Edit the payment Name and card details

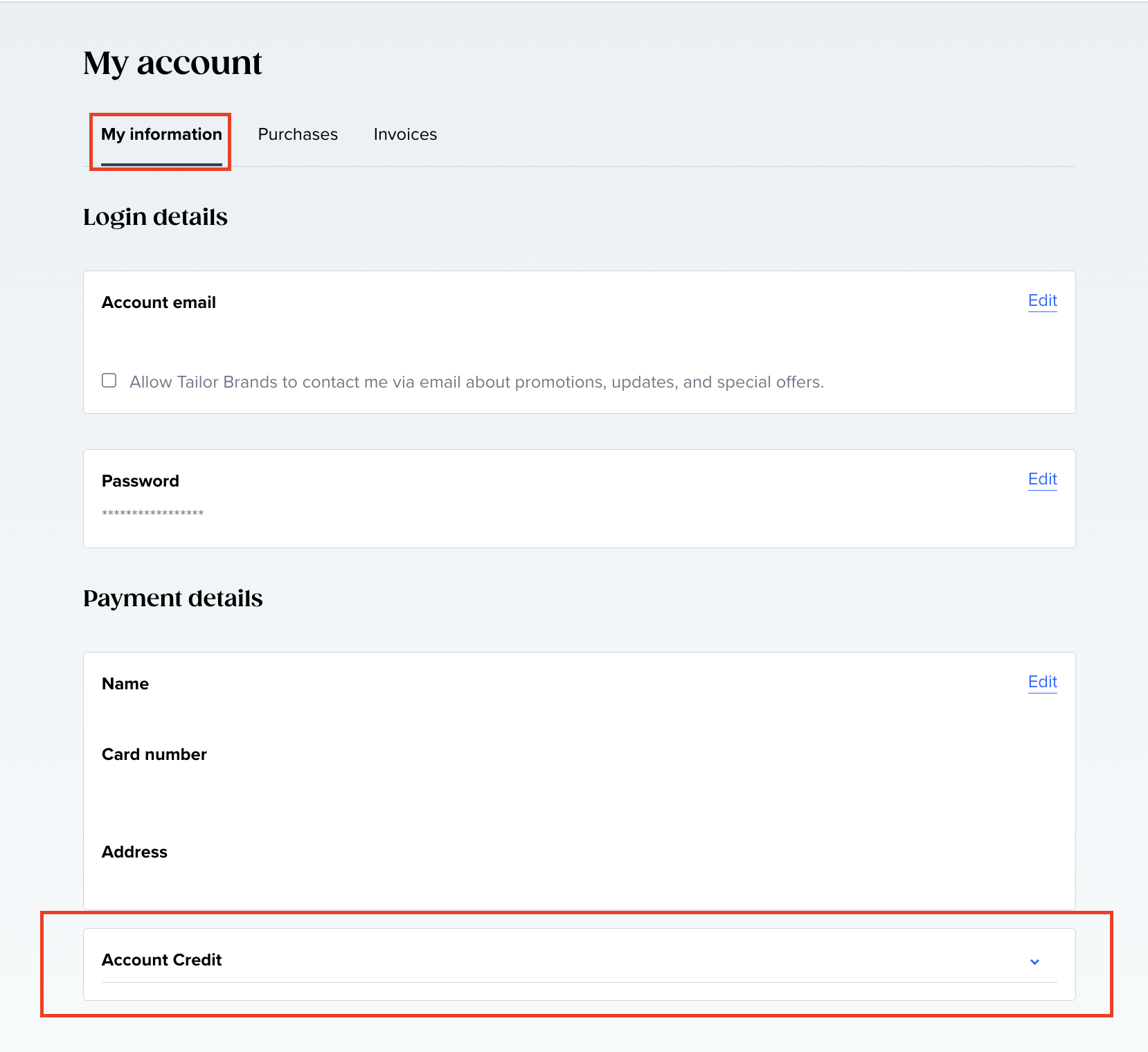click(x=1042, y=682)
